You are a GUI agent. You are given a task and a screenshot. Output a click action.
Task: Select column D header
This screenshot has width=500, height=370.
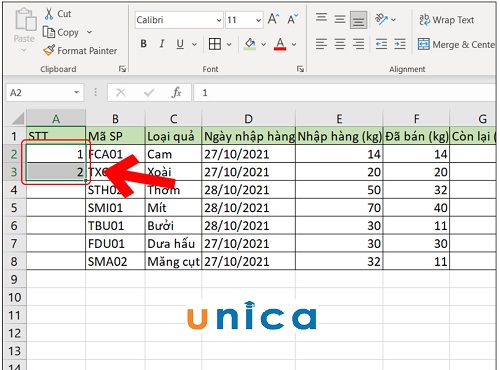tap(248, 119)
